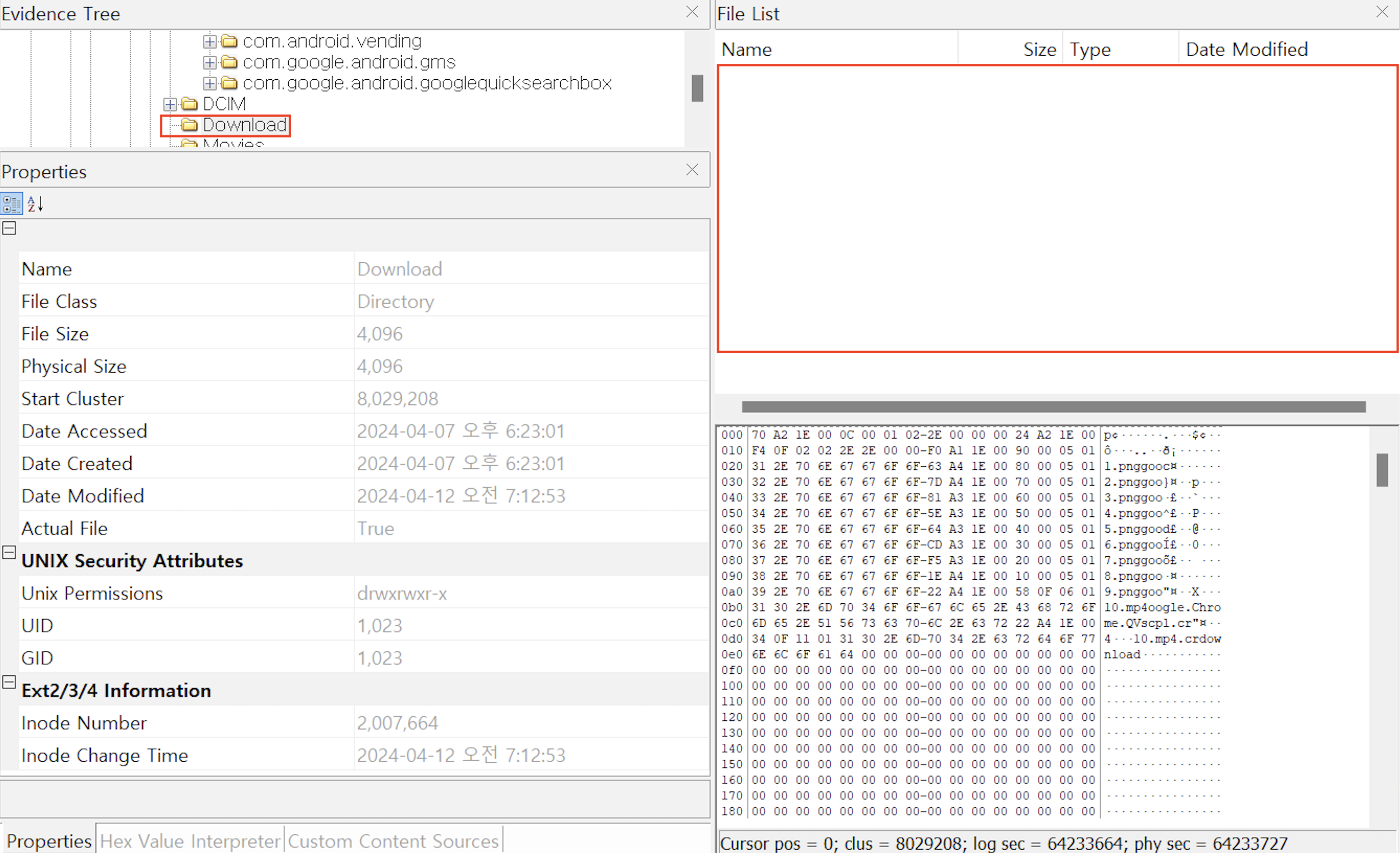Switch to the Hex Value Interpreter tab

pos(190,841)
